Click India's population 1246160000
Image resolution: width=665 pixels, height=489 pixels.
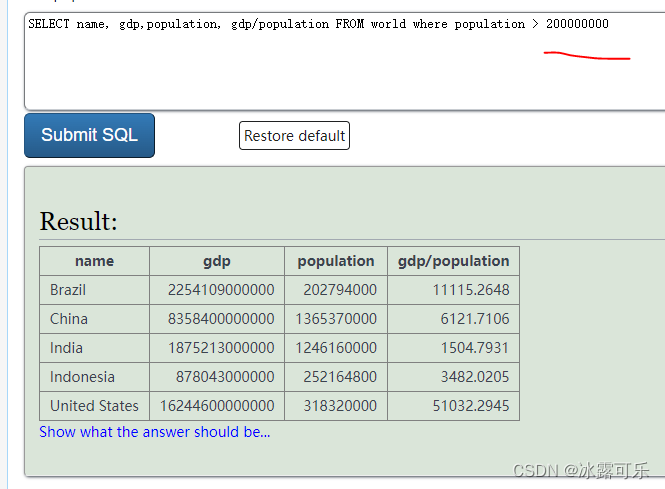(x=336, y=348)
